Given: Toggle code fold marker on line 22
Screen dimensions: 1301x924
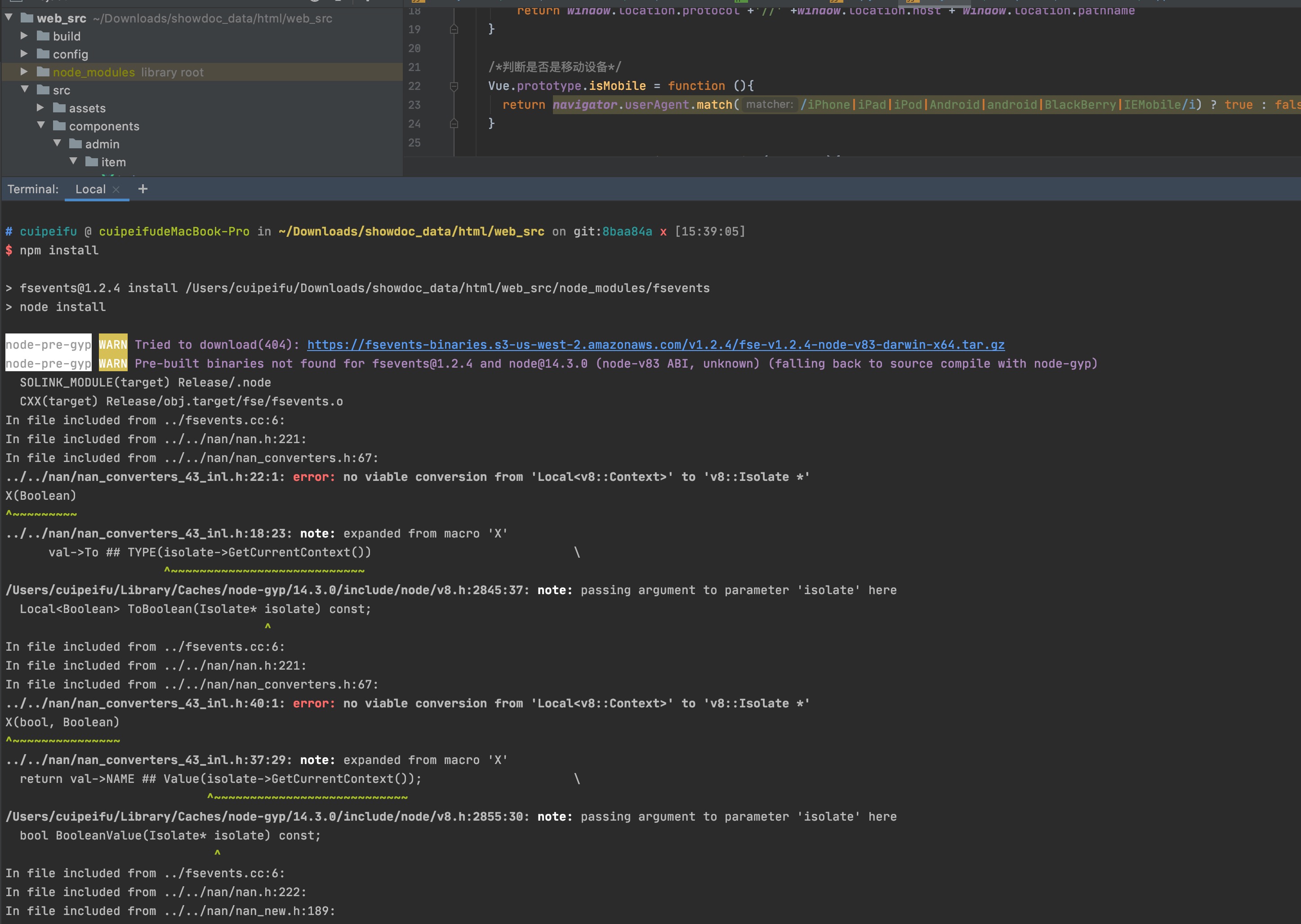Looking at the screenshot, I should point(454,86).
